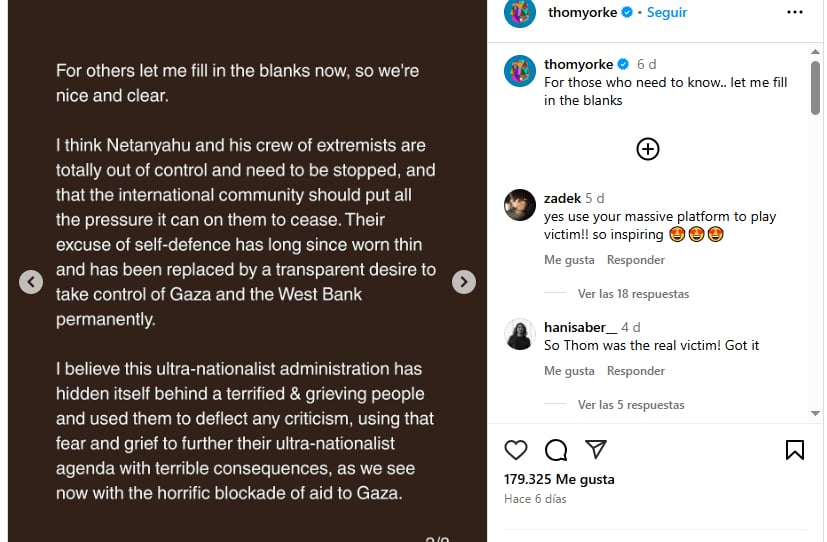This screenshot has width=827, height=542.
Task: Advance to the next carousel slide
Action: point(464,282)
